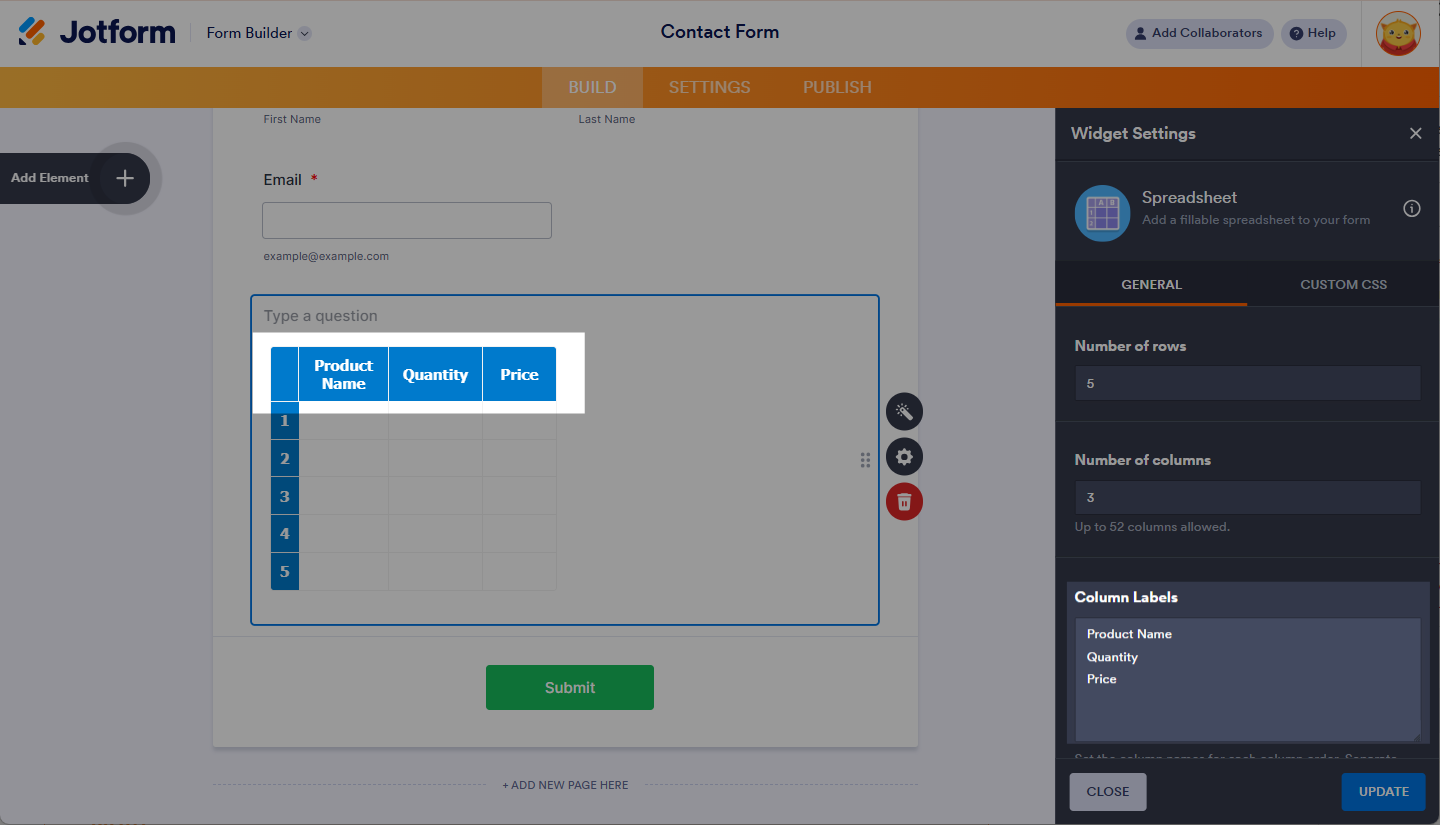This screenshot has height=825, width=1440.
Task: Click the Contact Form title
Action: (720, 32)
